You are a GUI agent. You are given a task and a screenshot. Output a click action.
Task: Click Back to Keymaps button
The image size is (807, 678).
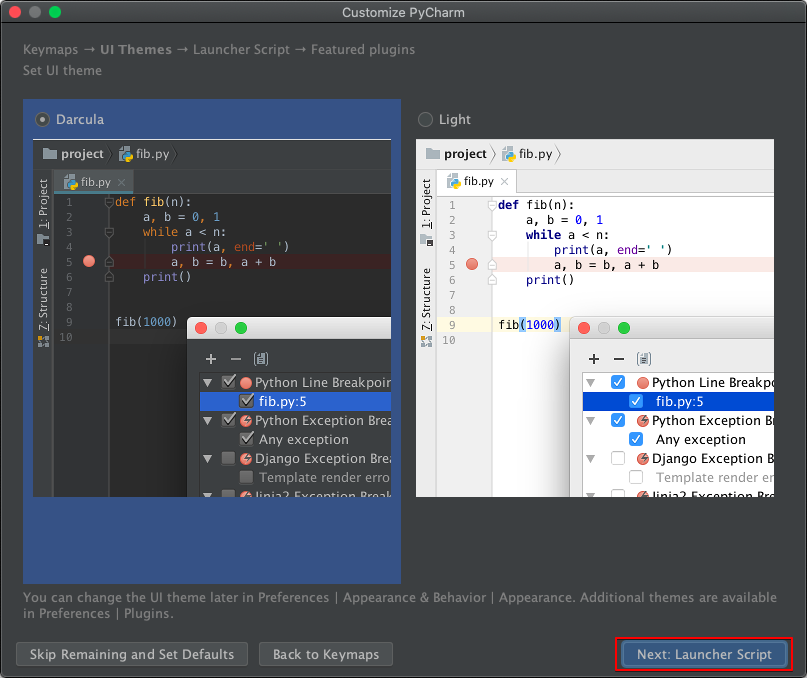(x=326, y=654)
